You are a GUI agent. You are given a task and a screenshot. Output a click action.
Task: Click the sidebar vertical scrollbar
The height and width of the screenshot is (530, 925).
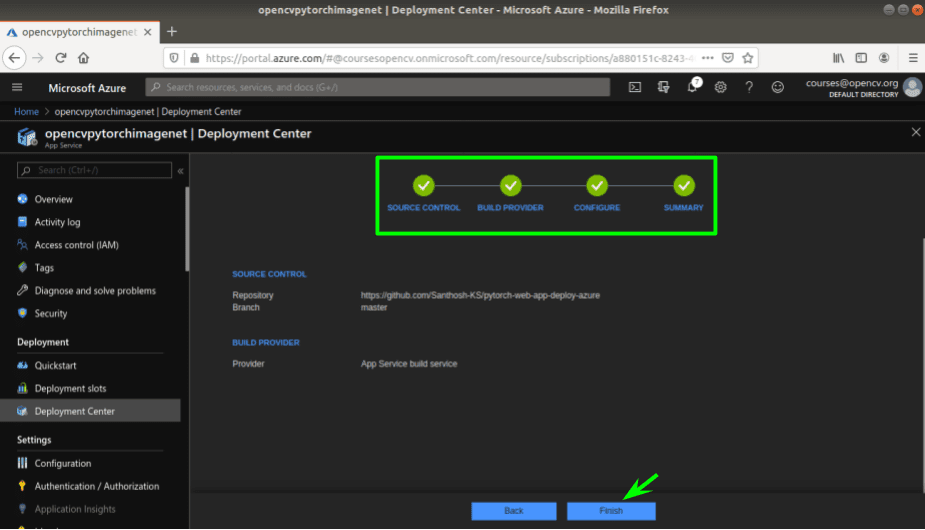187,229
